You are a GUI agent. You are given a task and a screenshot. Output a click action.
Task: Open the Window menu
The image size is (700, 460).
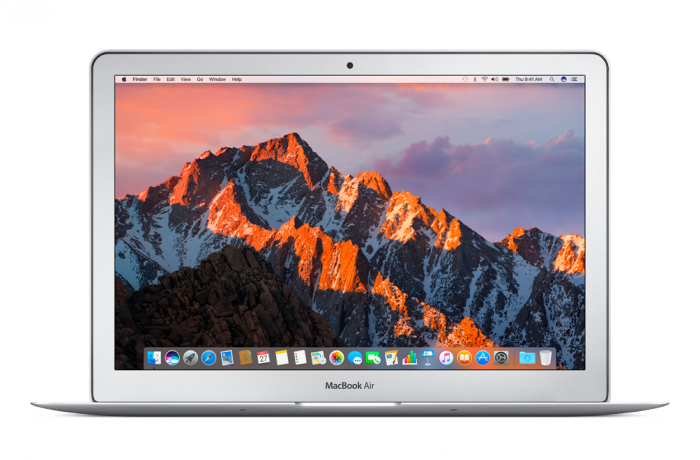pyautogui.click(x=217, y=79)
